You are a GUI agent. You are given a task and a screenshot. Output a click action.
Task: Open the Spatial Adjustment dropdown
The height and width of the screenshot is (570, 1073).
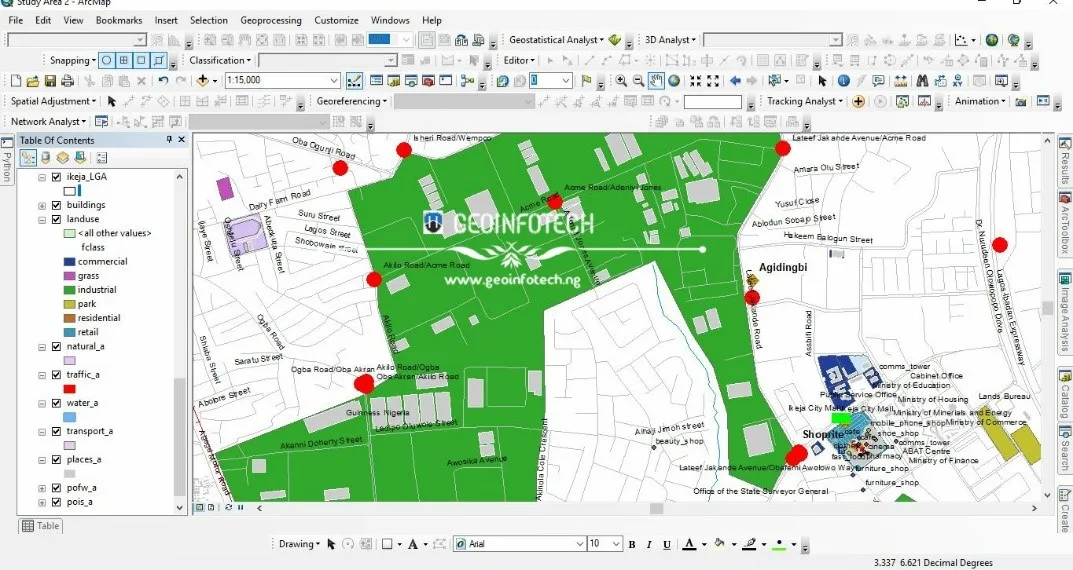click(53, 101)
